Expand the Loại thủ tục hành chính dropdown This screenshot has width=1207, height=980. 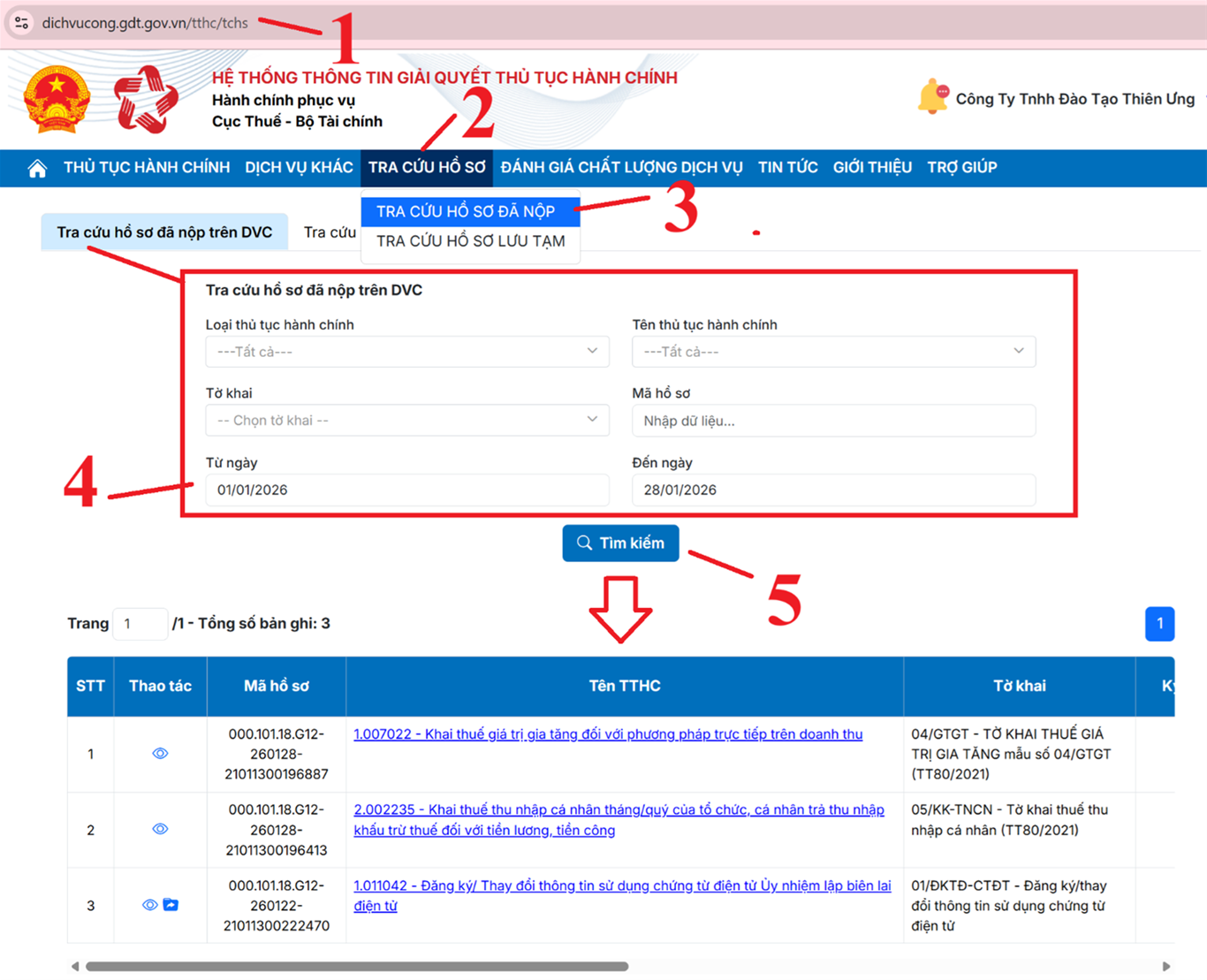click(406, 352)
